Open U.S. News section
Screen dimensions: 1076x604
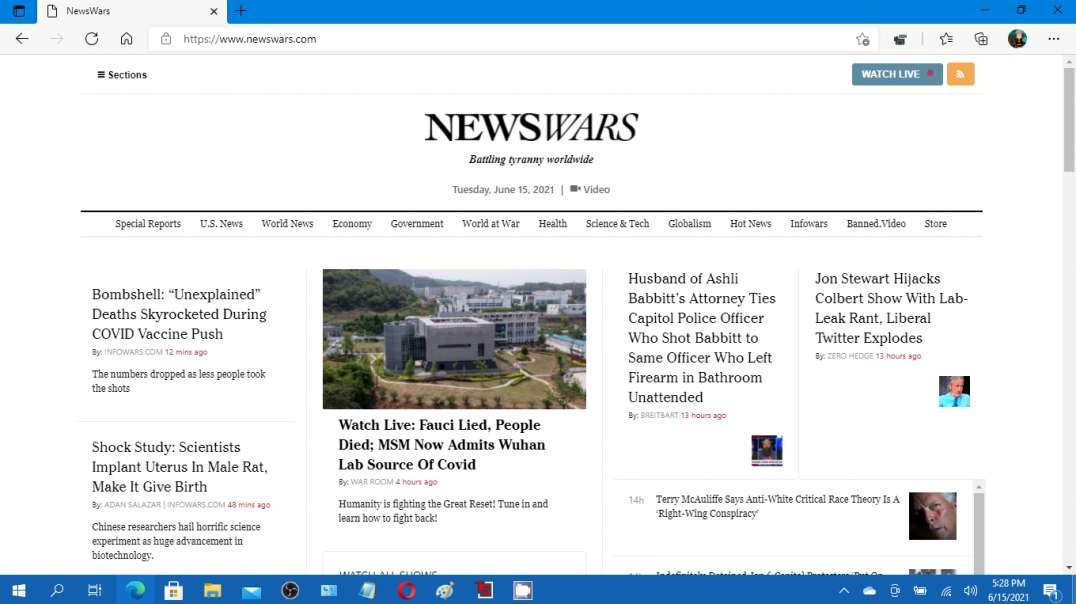[221, 224]
